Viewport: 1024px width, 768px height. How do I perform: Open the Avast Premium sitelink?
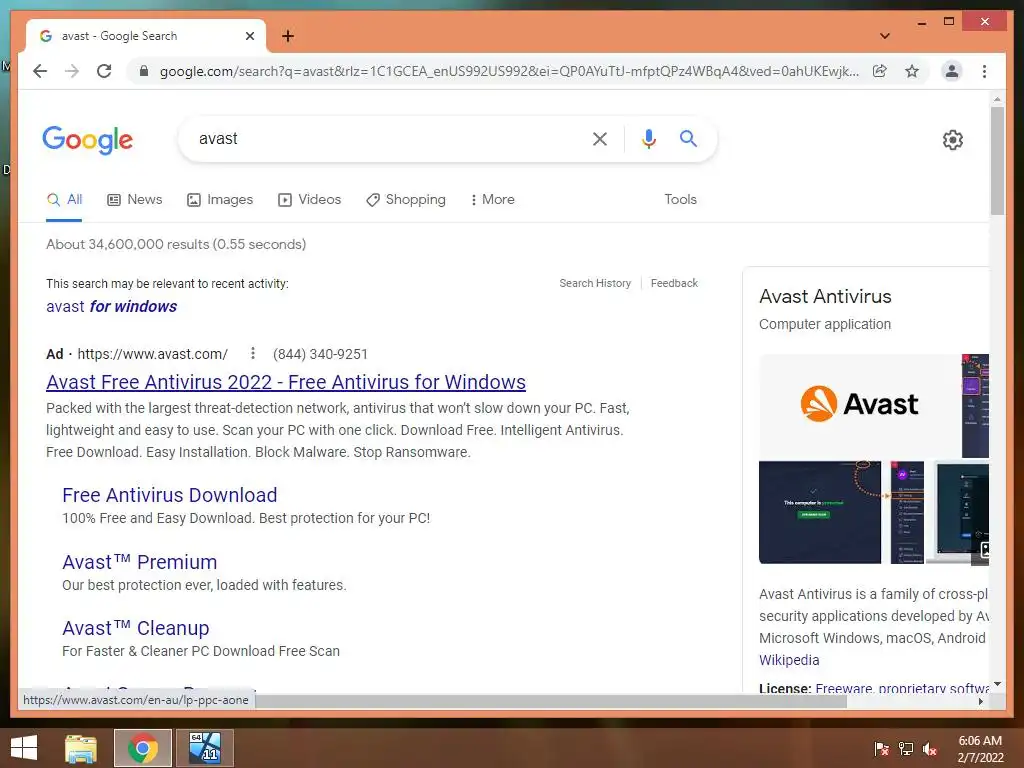tap(140, 562)
